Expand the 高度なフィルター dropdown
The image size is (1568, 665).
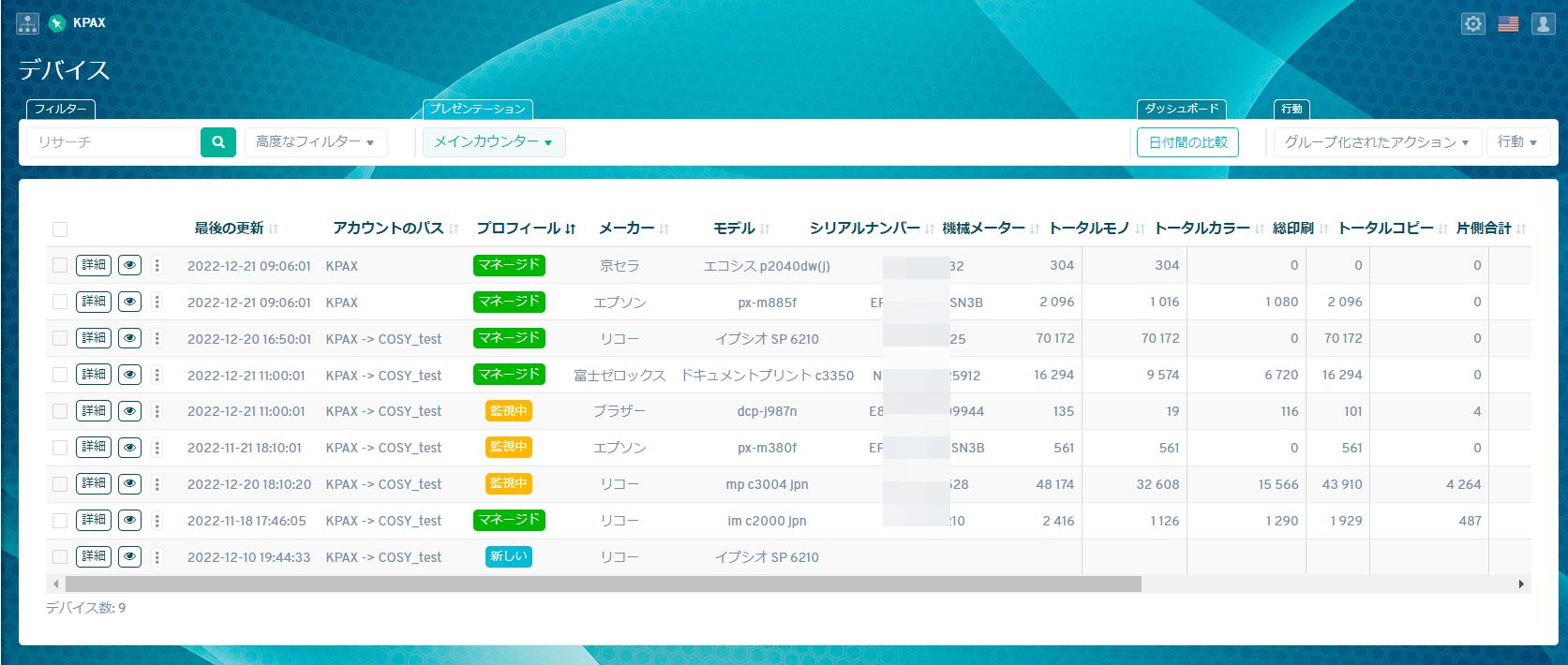point(316,142)
